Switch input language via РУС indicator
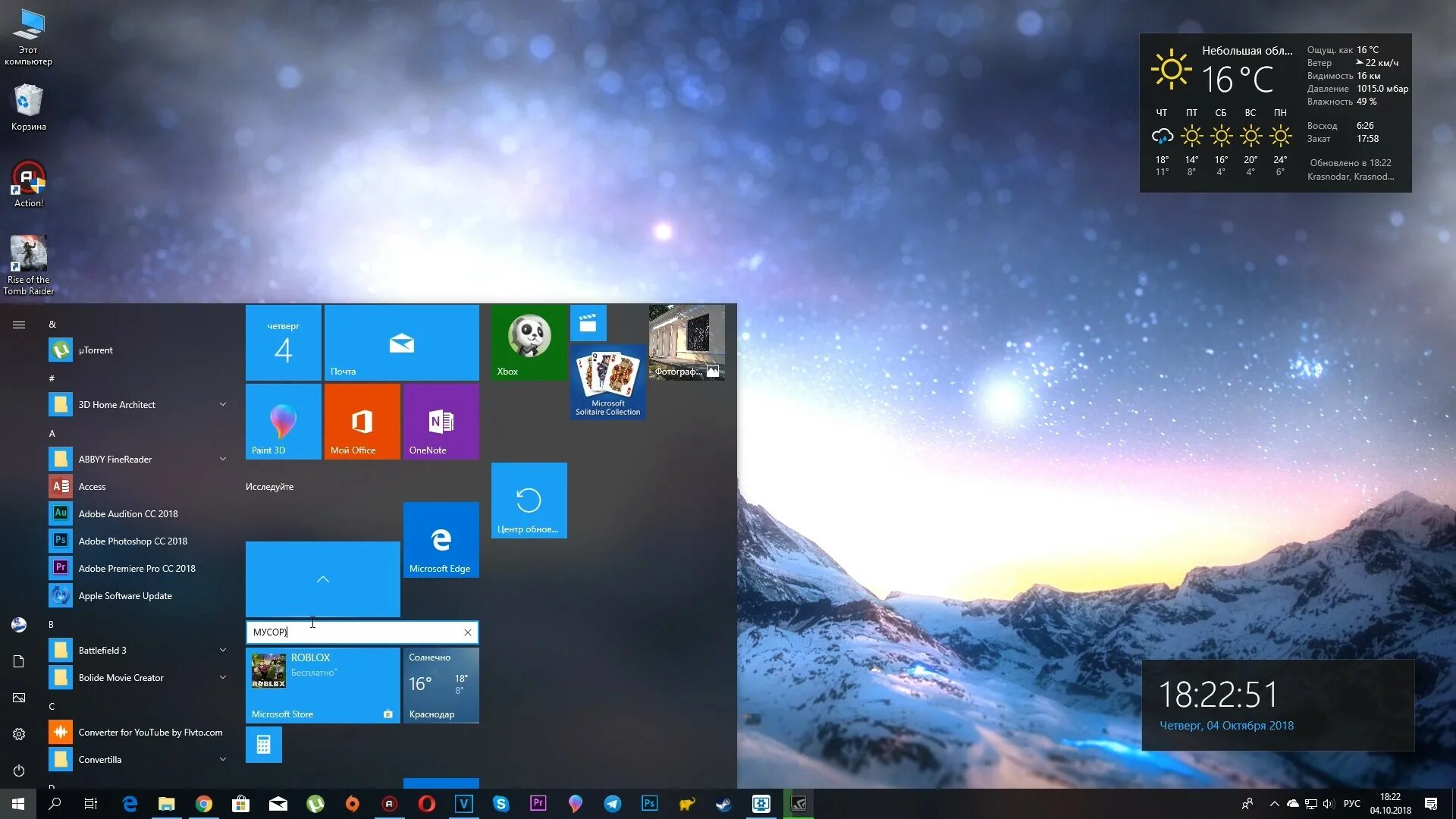Image resolution: width=1456 pixels, height=819 pixels. point(1351,804)
